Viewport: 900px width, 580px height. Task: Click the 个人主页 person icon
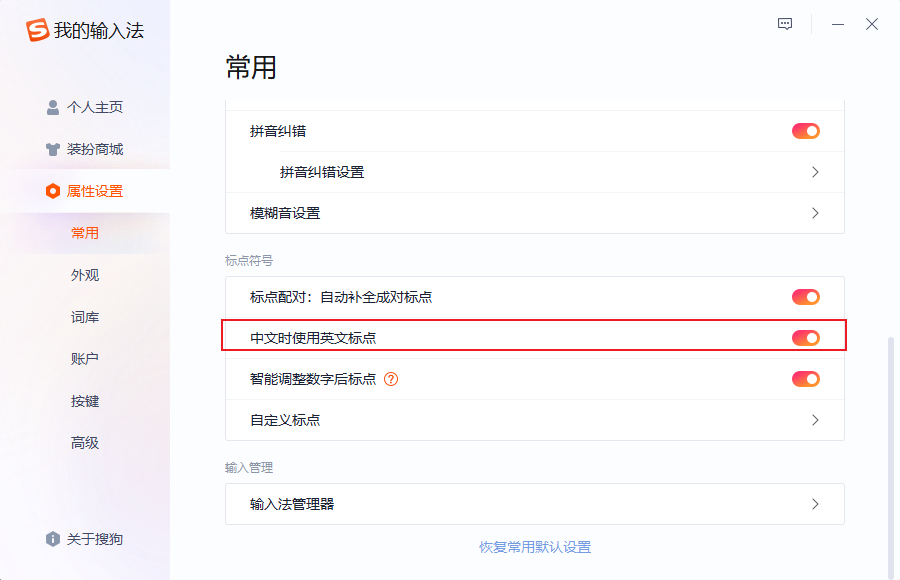coord(53,107)
